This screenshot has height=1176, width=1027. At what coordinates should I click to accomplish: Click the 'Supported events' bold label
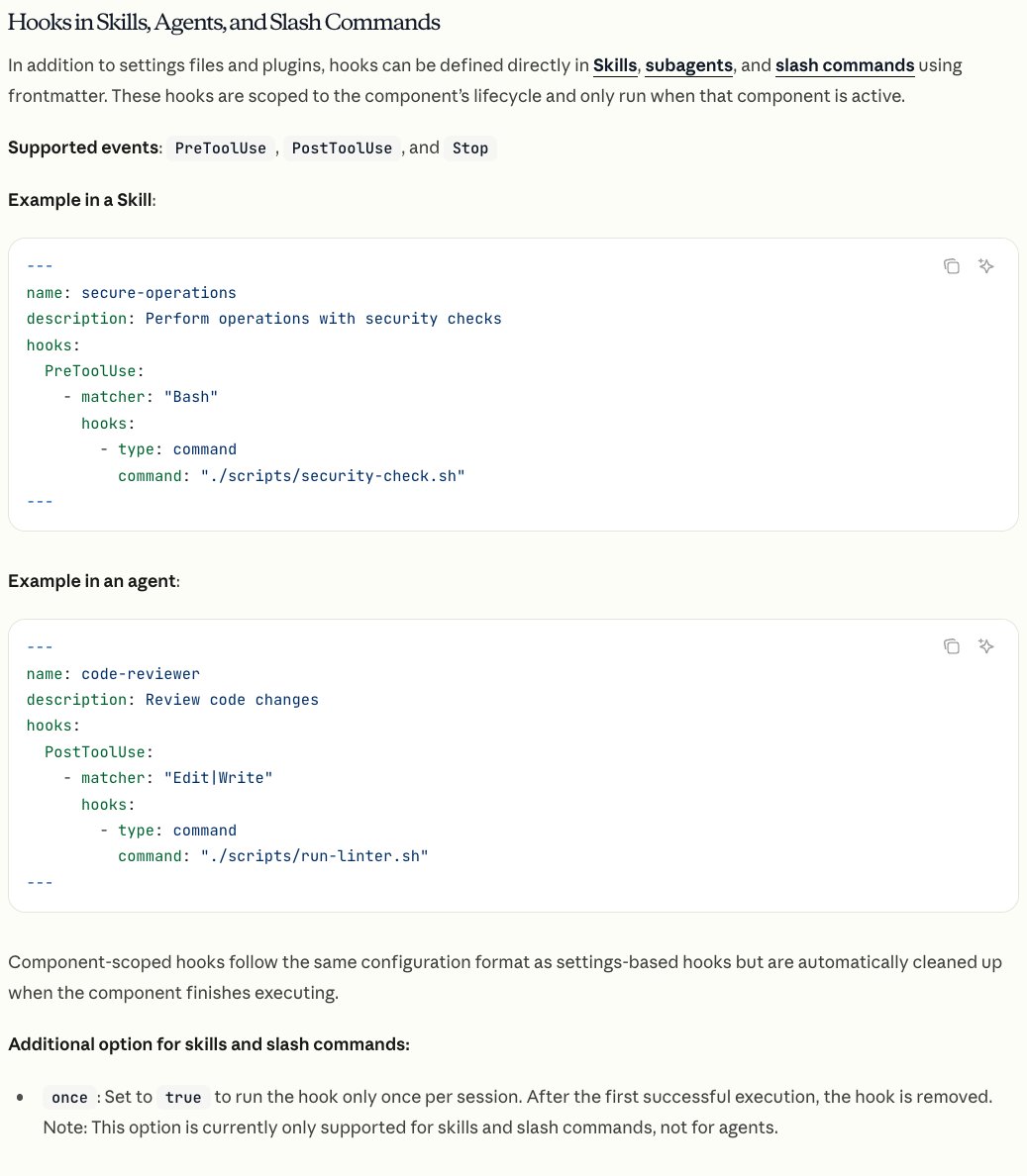83,147
